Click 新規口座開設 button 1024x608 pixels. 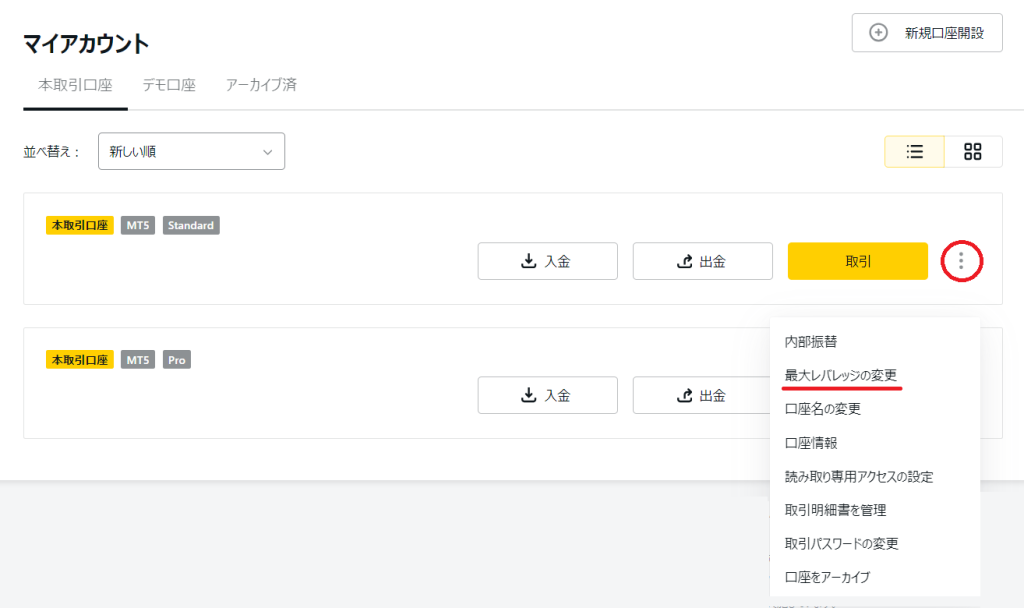coord(927,33)
